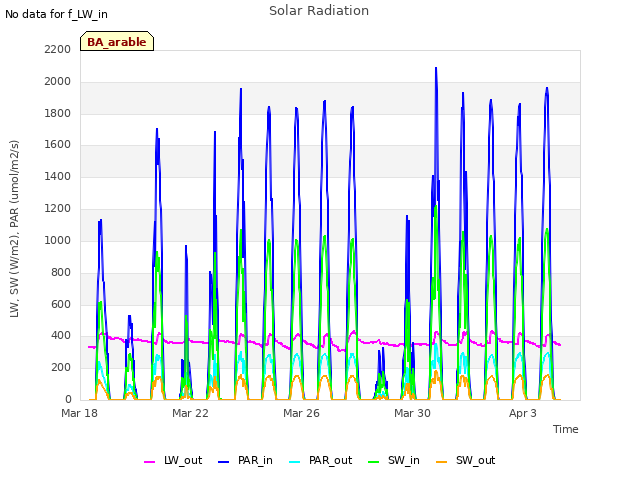
Task: Click the Mar 30 x-axis label
Action: [x=412, y=413]
